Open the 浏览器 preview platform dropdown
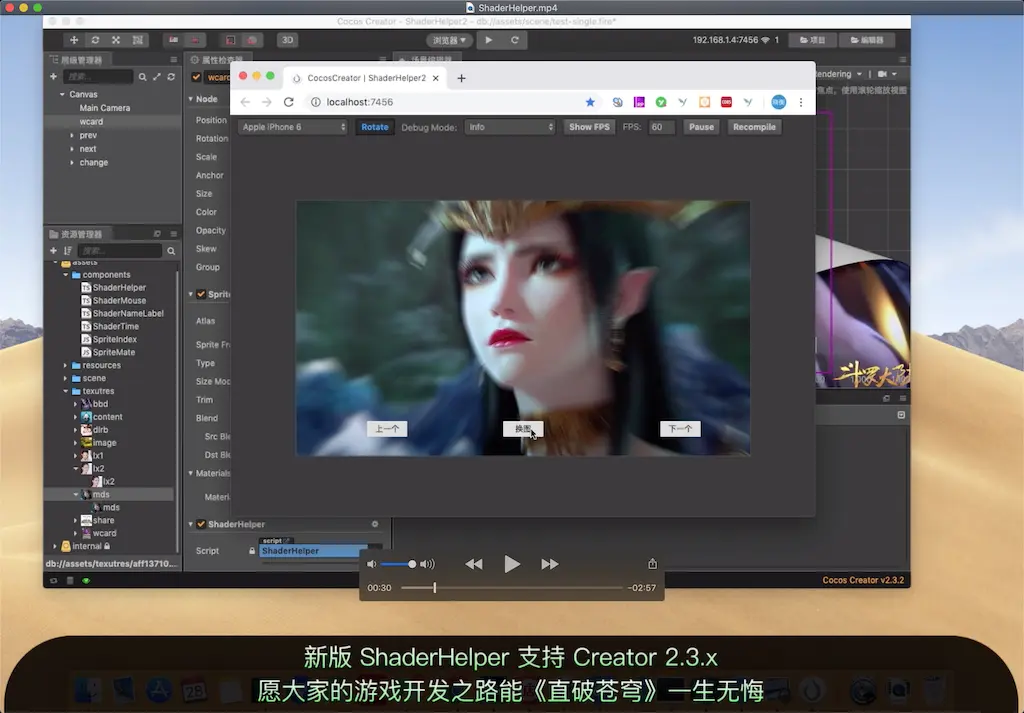Viewport: 1024px width, 713px height. click(449, 40)
